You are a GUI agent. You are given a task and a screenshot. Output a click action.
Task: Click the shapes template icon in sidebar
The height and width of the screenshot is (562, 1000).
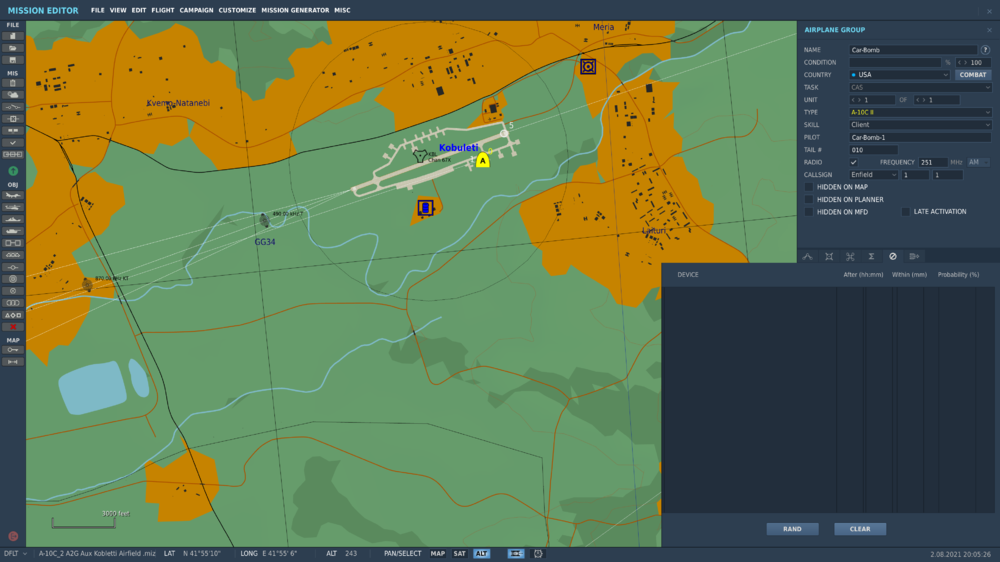point(12,315)
